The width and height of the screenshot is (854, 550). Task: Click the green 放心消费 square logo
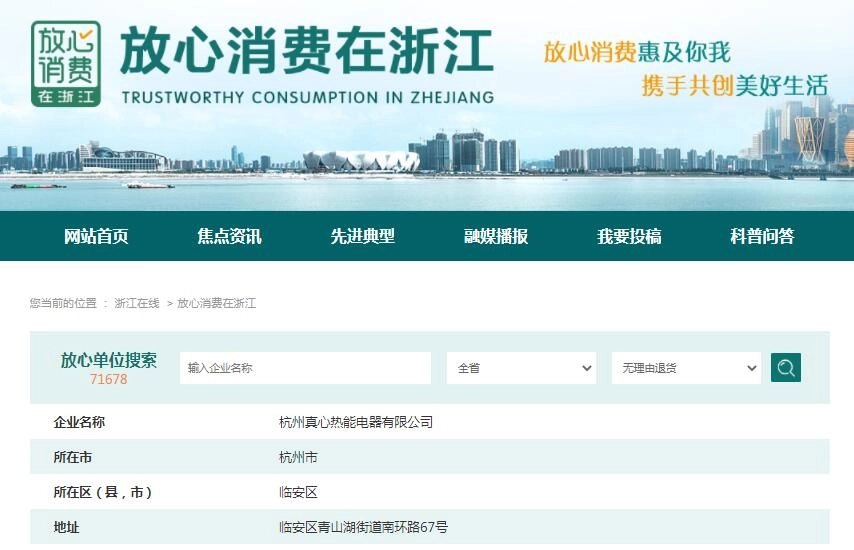coord(66,64)
